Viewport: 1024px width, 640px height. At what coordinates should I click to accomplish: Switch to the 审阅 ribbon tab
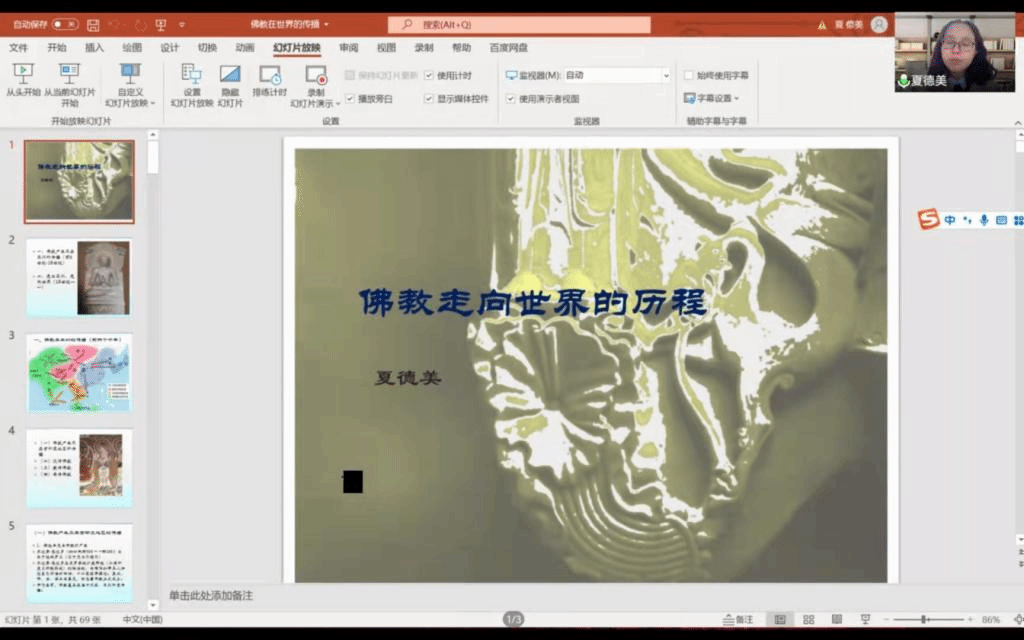(x=348, y=47)
